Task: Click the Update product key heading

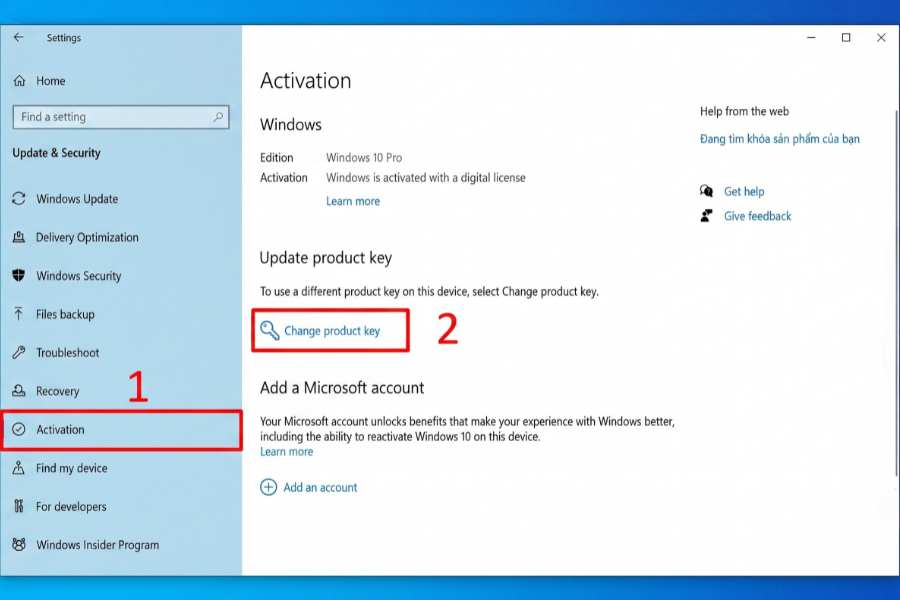Action: coord(325,258)
